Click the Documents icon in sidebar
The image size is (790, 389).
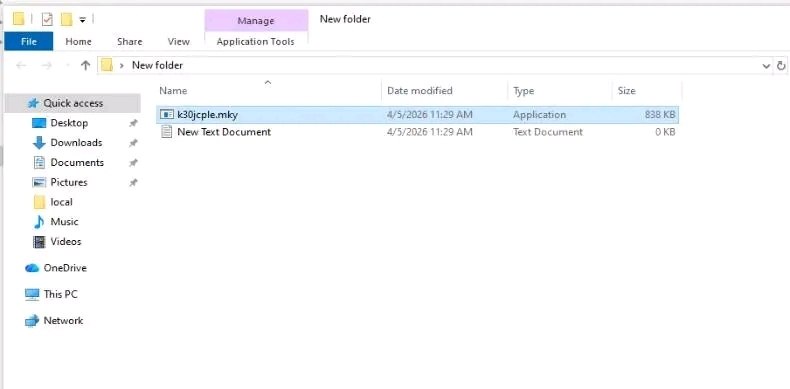(39, 162)
